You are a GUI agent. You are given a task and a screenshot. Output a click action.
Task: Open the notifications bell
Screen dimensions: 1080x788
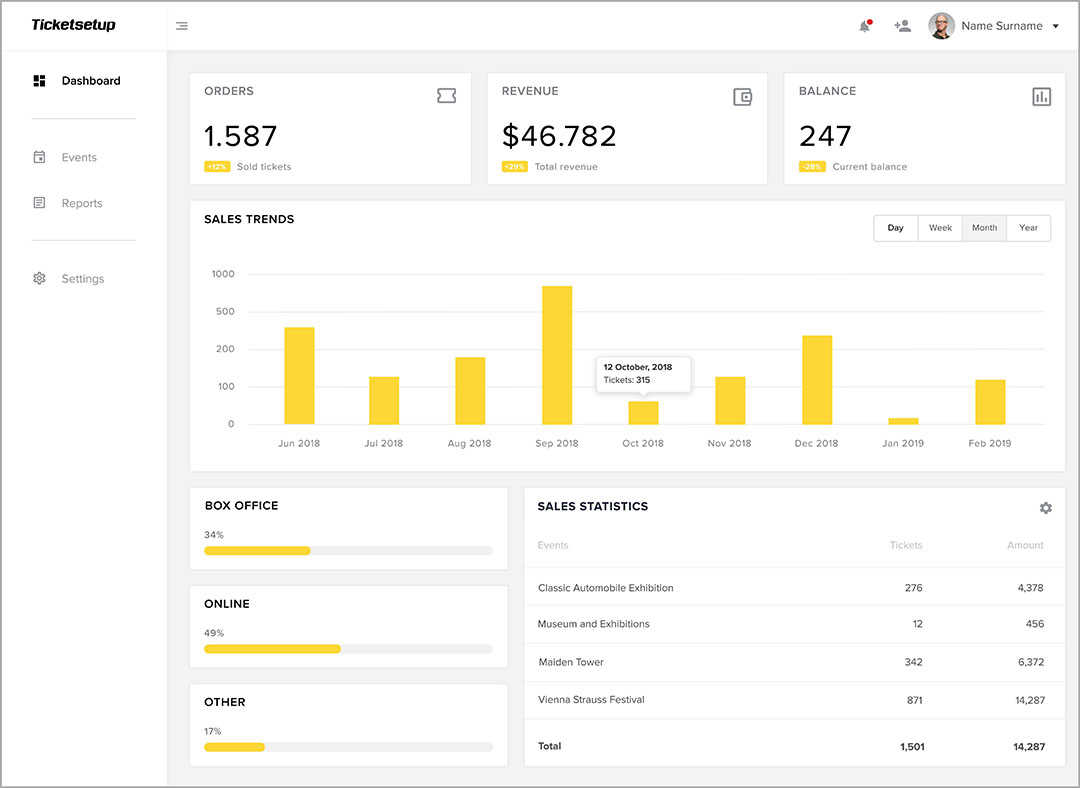coord(864,26)
